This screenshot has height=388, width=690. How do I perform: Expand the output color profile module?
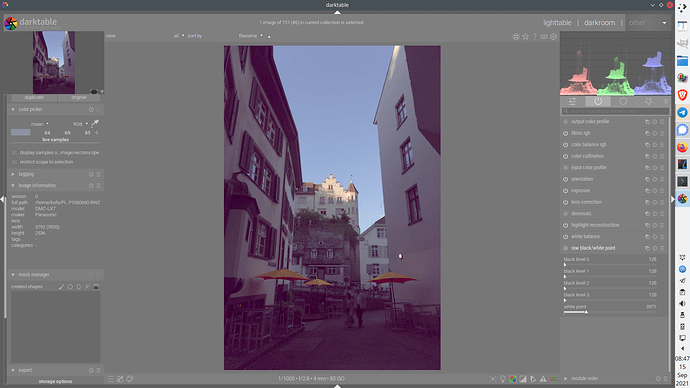click(590, 122)
